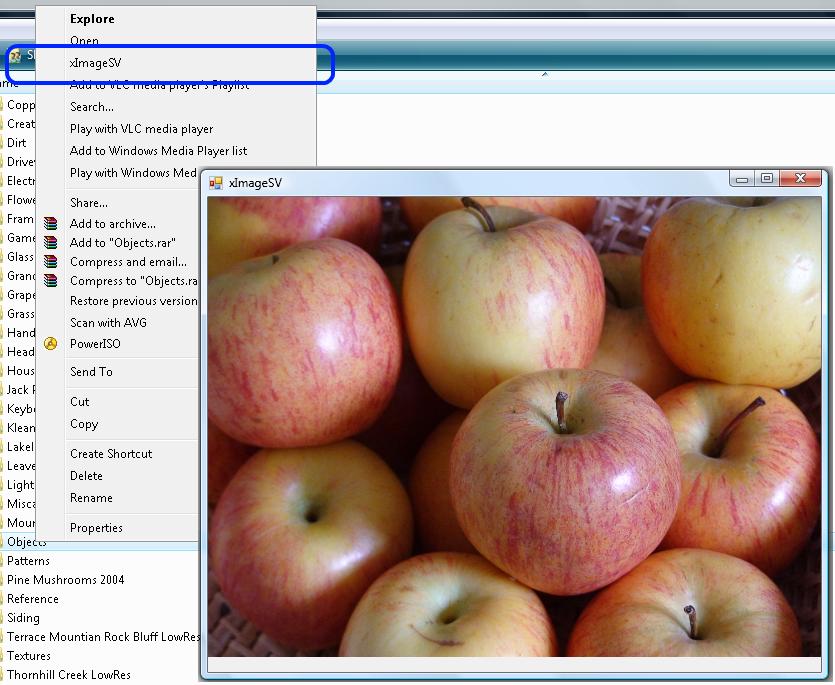Choose Play with VLC media player
The width and height of the screenshot is (835, 685).
tap(142, 129)
